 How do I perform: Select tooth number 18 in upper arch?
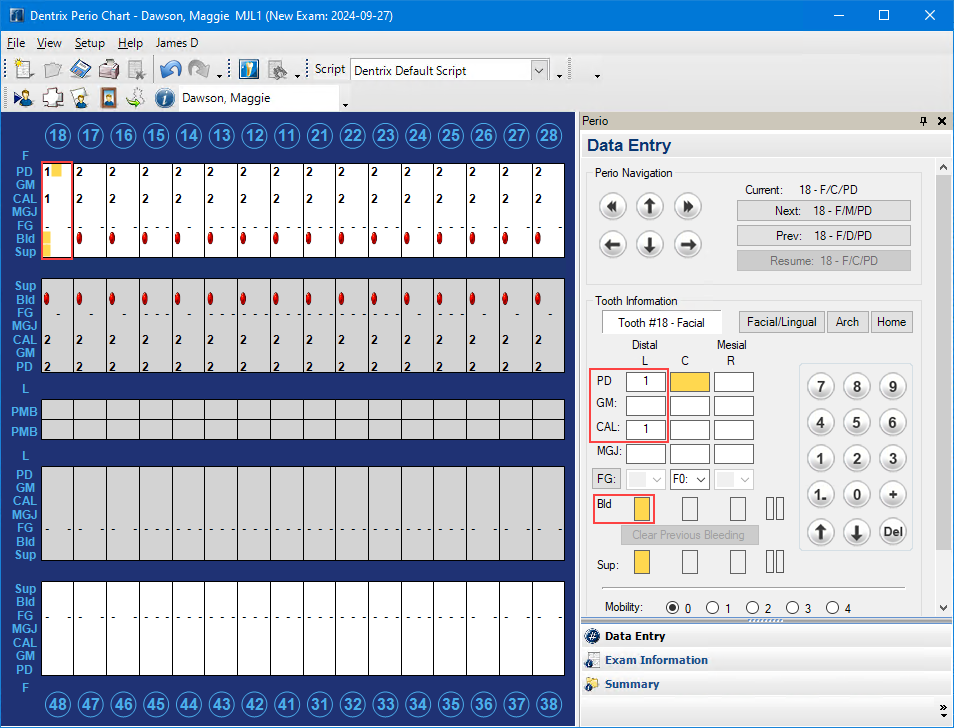pos(58,135)
